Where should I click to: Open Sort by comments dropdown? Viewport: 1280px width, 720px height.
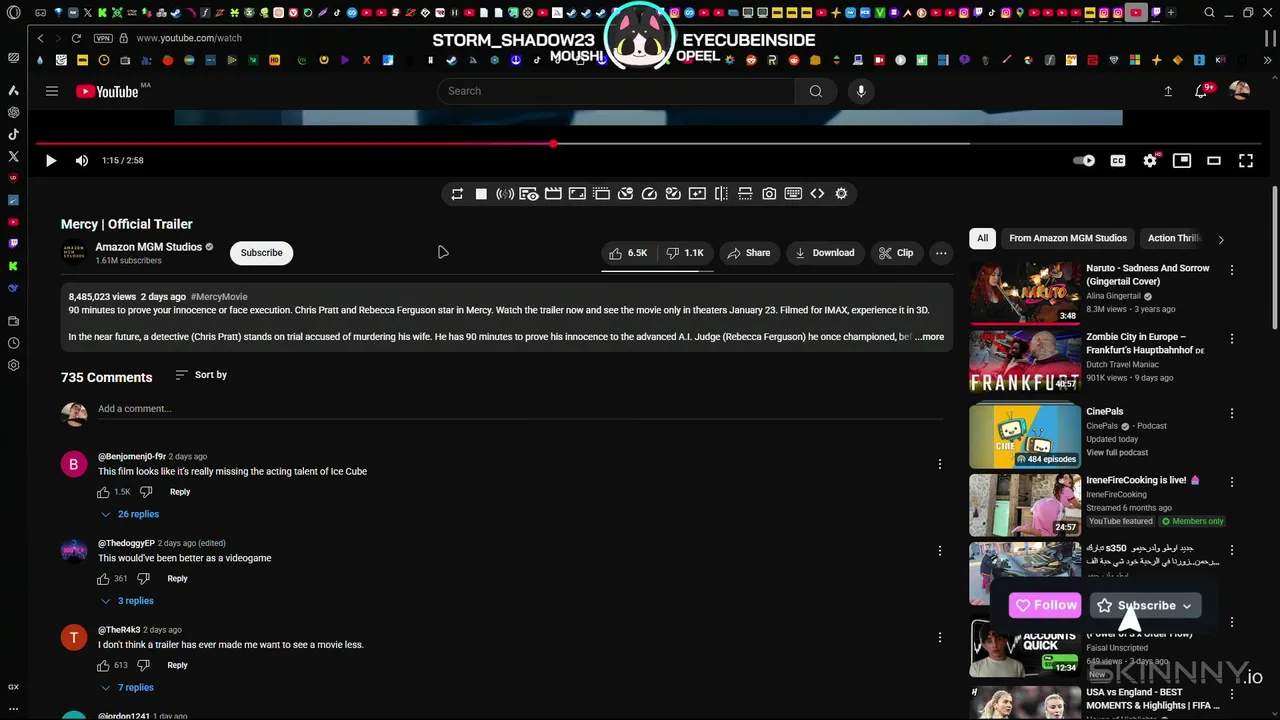[x=201, y=375]
